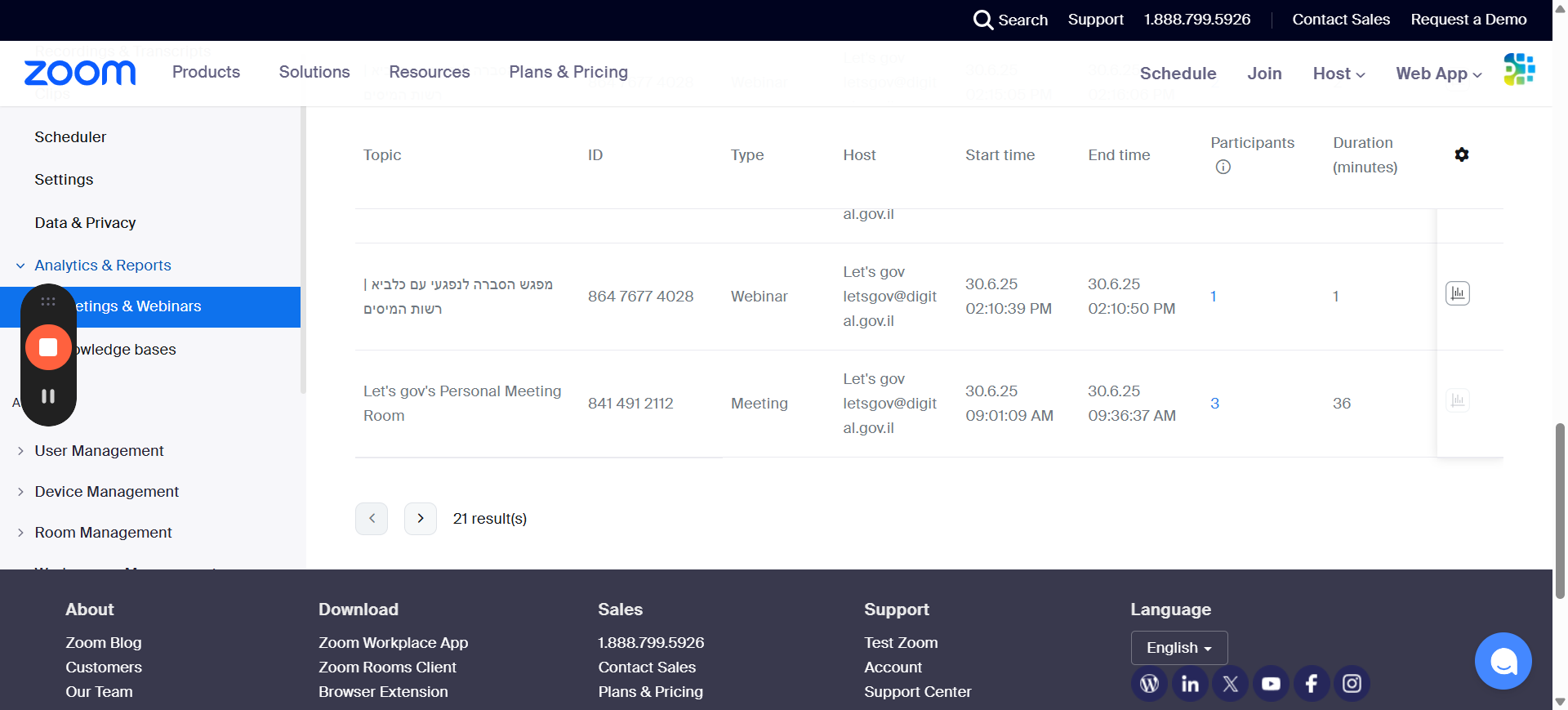Screen dimensions: 1568x710
Task: Open Zoom Rooms Client download link
Action: (x=387, y=668)
